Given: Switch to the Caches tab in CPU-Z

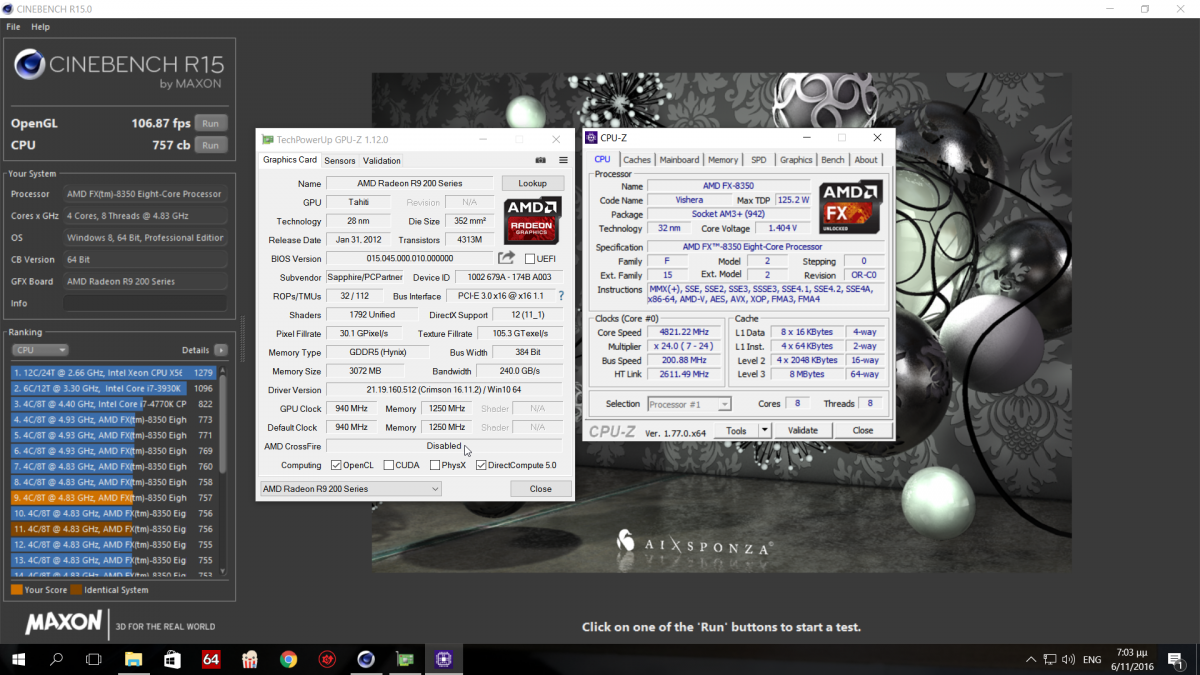Looking at the screenshot, I should (x=637, y=160).
